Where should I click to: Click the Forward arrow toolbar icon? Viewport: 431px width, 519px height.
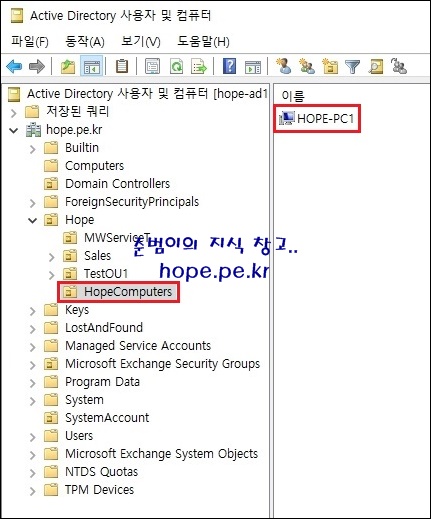coord(37,67)
